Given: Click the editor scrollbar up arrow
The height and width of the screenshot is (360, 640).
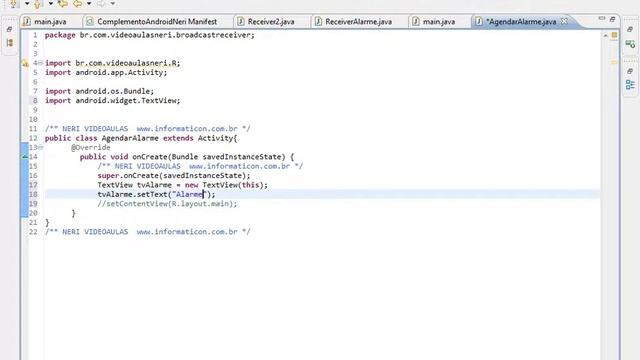Looking at the screenshot, I should click(x=606, y=36).
